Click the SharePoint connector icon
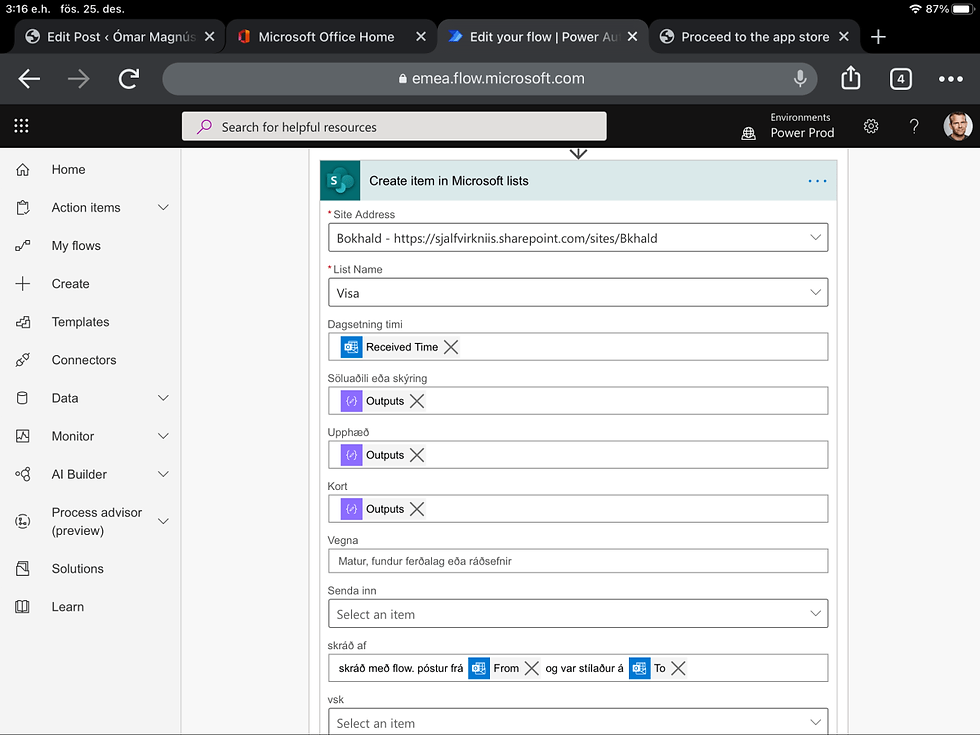Viewport: 980px width, 735px height. click(x=340, y=181)
